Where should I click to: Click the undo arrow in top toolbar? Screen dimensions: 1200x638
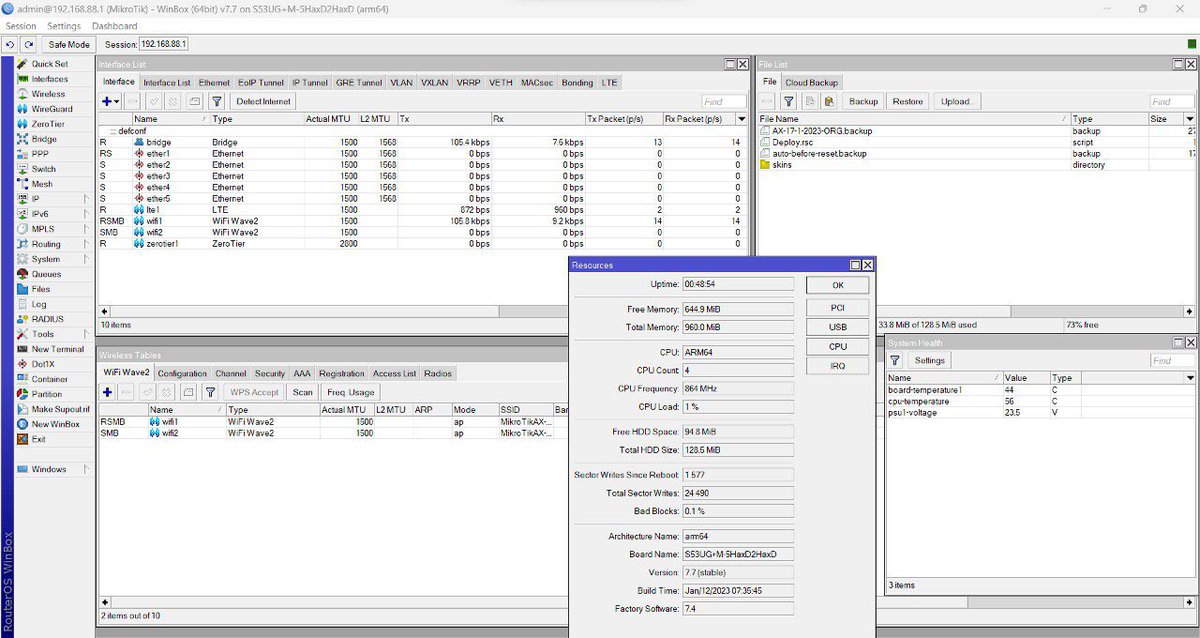9,44
